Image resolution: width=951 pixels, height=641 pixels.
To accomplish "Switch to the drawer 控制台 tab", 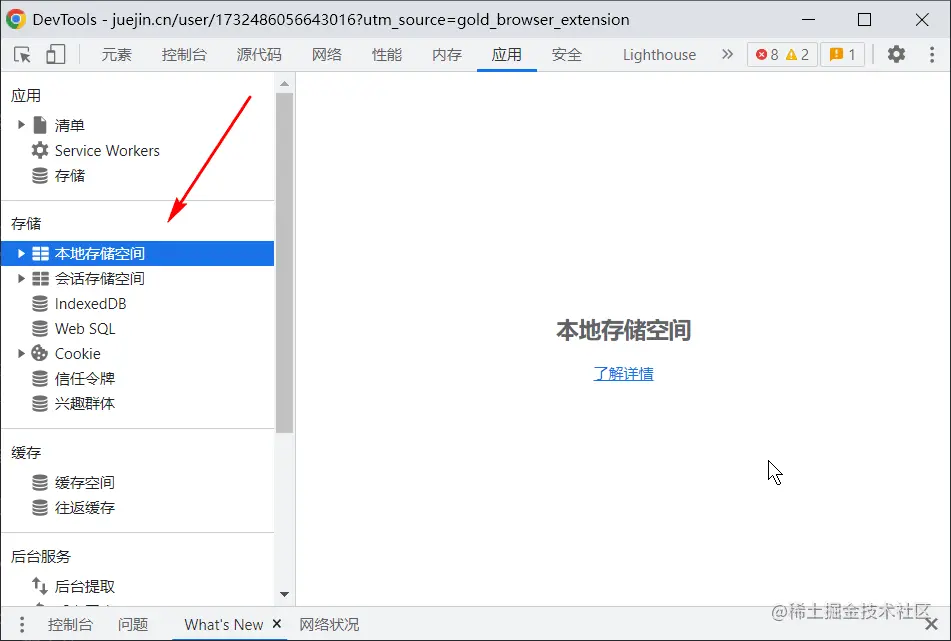I will pyautogui.click(x=70, y=624).
